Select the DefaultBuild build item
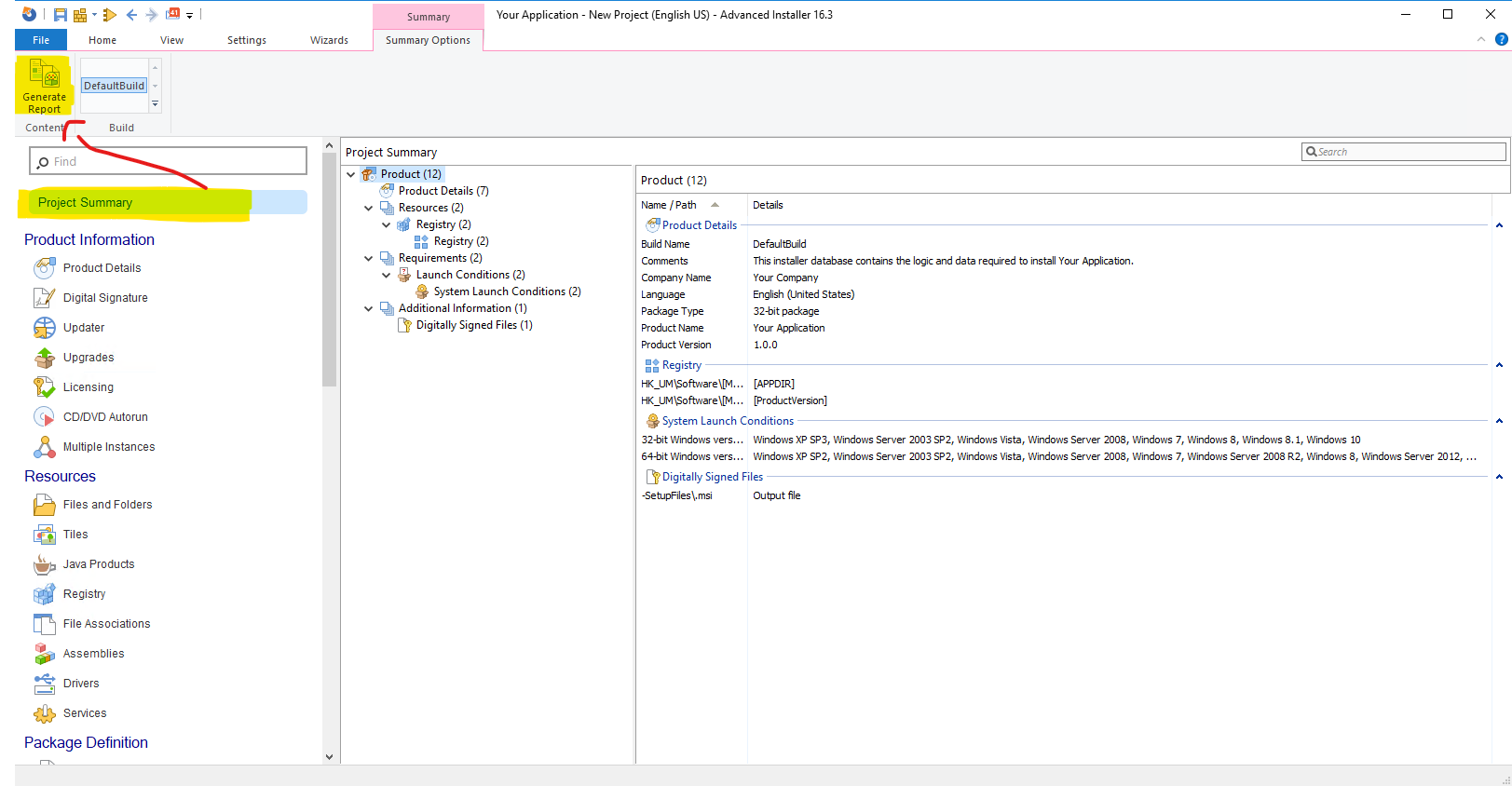The image size is (1512, 786). 114,86
